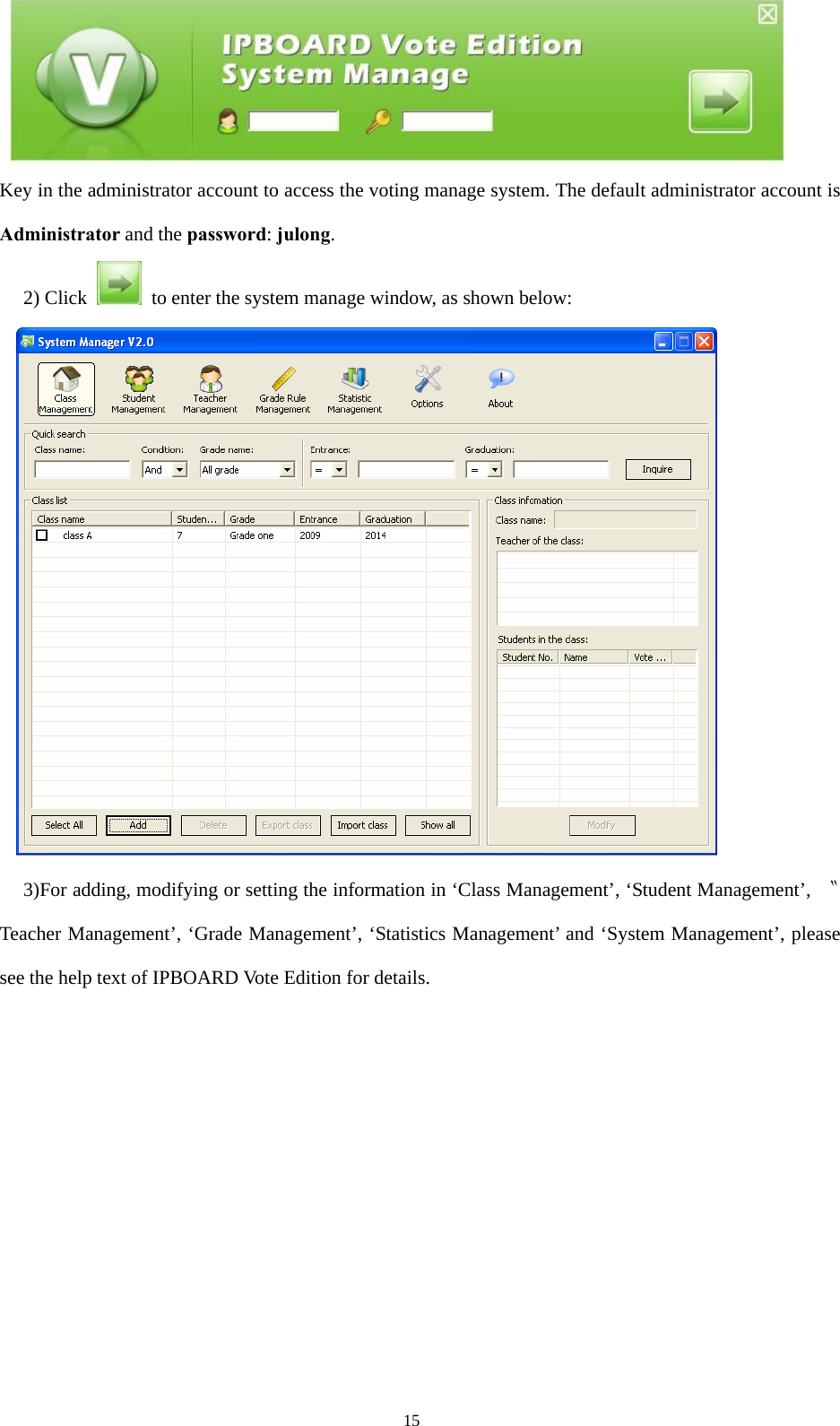
Task: Open the Grade name 'All grade' dropdown
Action: [x=287, y=470]
